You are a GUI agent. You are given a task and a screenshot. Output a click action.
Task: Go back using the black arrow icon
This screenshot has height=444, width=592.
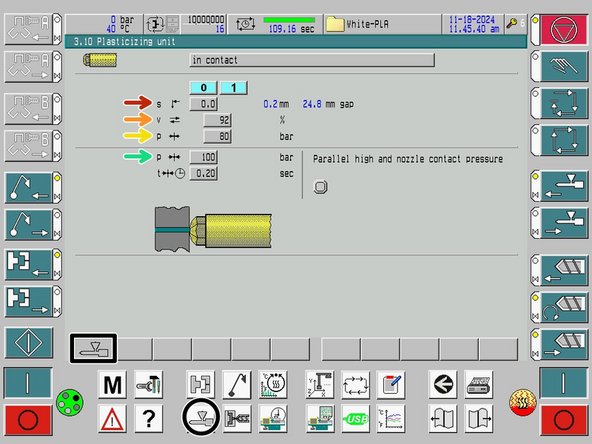click(x=442, y=385)
